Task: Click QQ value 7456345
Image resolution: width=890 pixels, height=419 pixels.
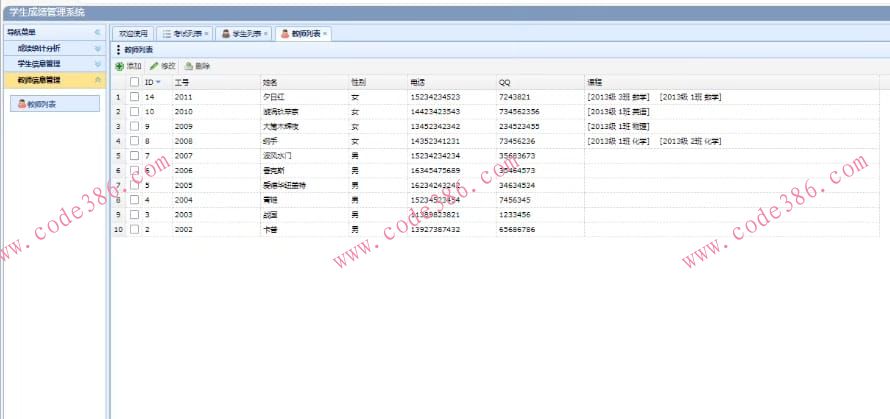Action: point(515,200)
